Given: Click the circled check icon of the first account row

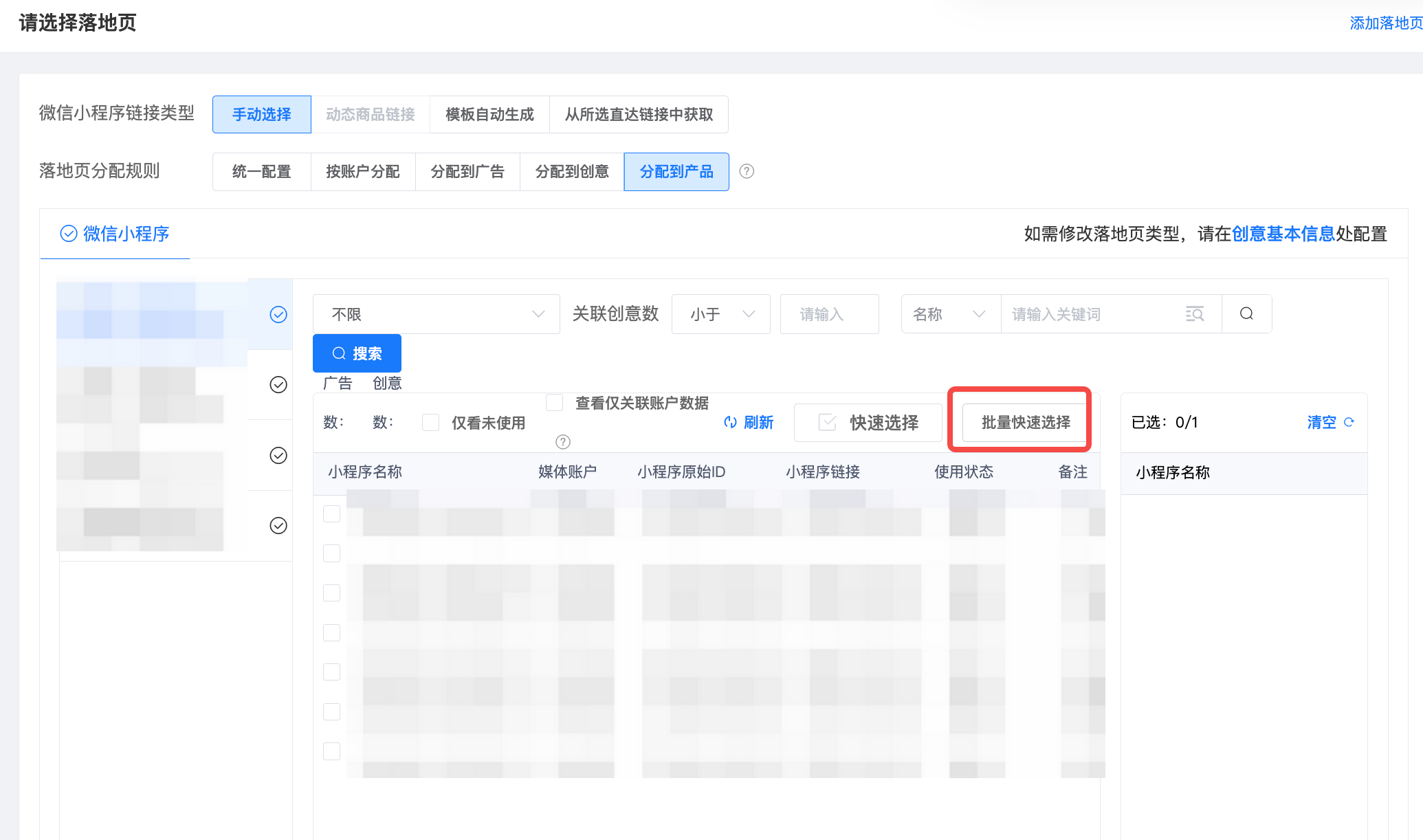Looking at the screenshot, I should click(278, 315).
